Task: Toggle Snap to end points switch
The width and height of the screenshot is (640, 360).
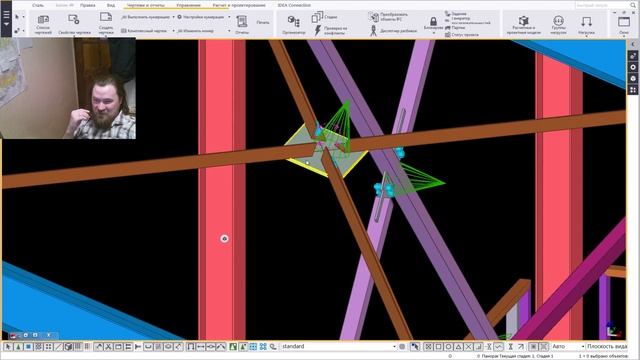Action: pyautogui.click(x=438, y=347)
